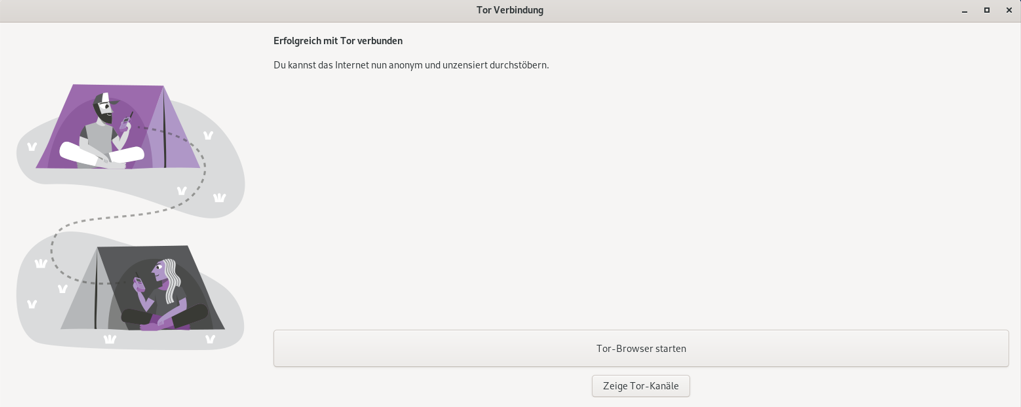Close the Tor Verbindung window
This screenshot has height=407, width=1021.
[1009, 10]
